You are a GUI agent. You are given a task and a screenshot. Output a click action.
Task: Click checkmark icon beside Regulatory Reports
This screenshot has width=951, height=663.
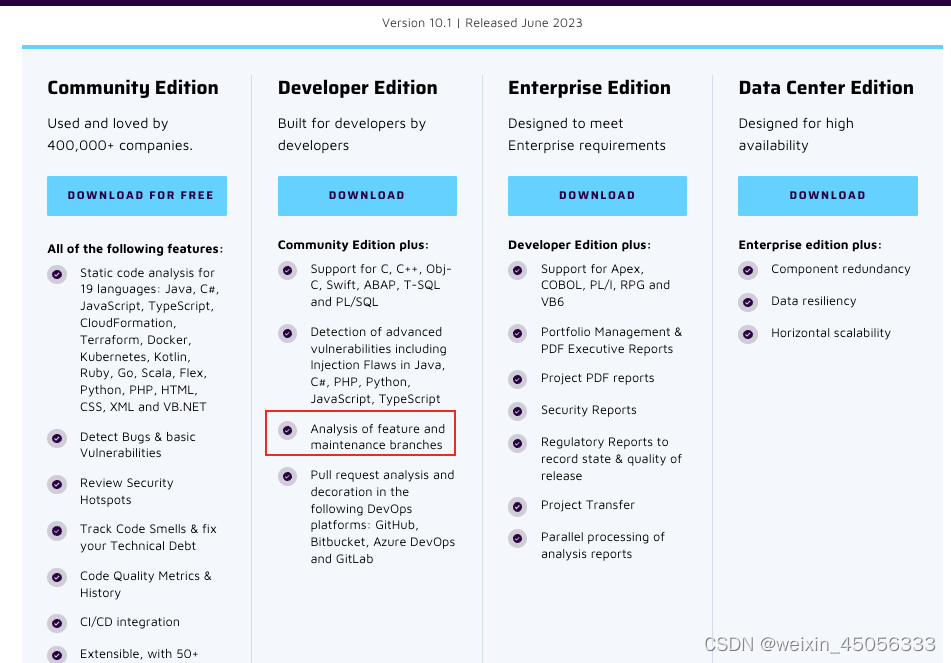click(517, 443)
